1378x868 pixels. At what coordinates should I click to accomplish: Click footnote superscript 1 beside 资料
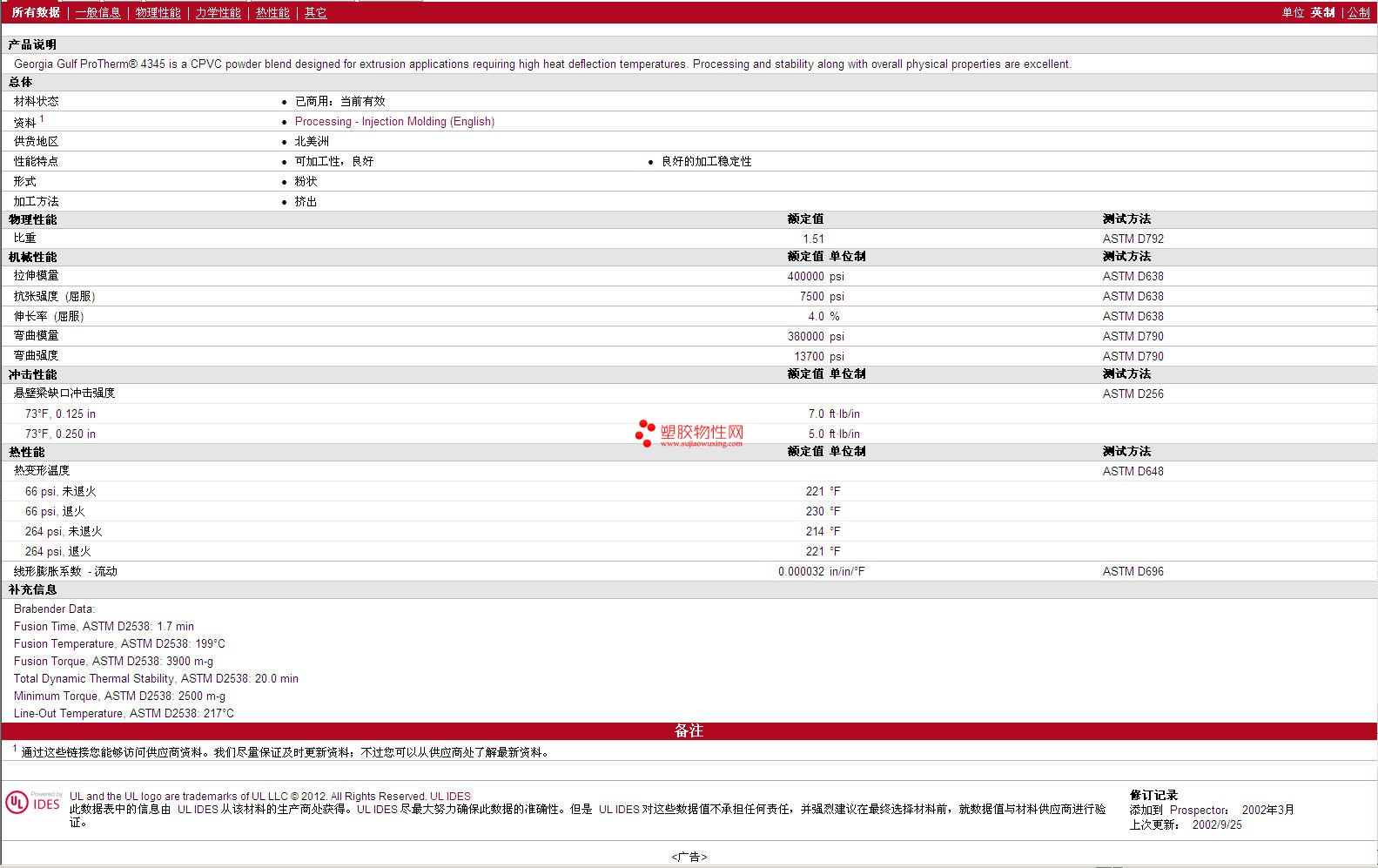42,119
